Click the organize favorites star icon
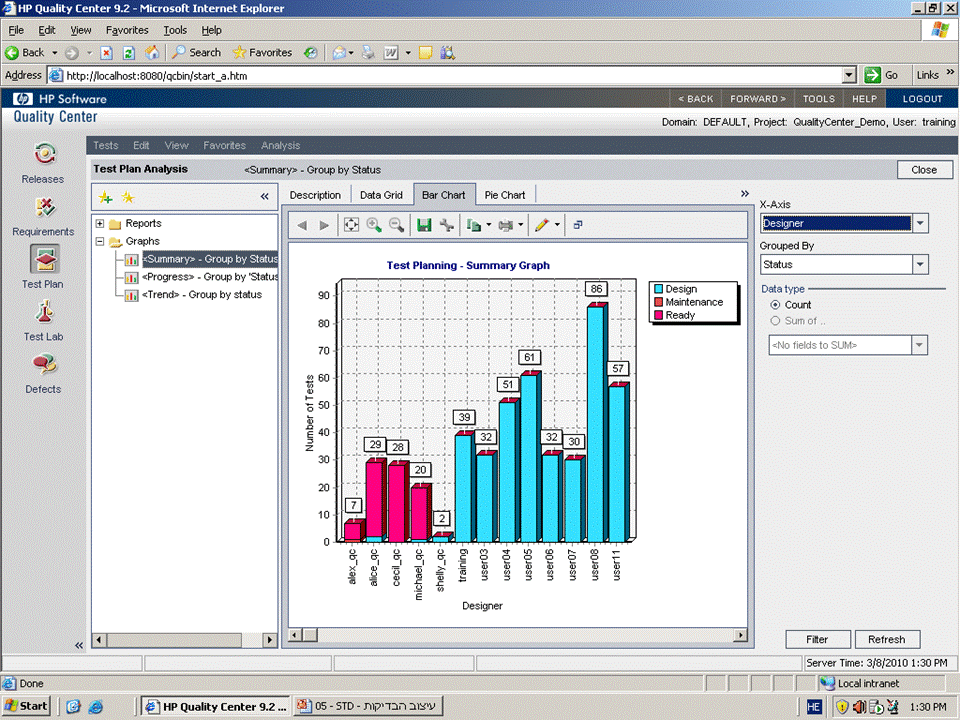Viewport: 960px width, 720px height. (128, 197)
